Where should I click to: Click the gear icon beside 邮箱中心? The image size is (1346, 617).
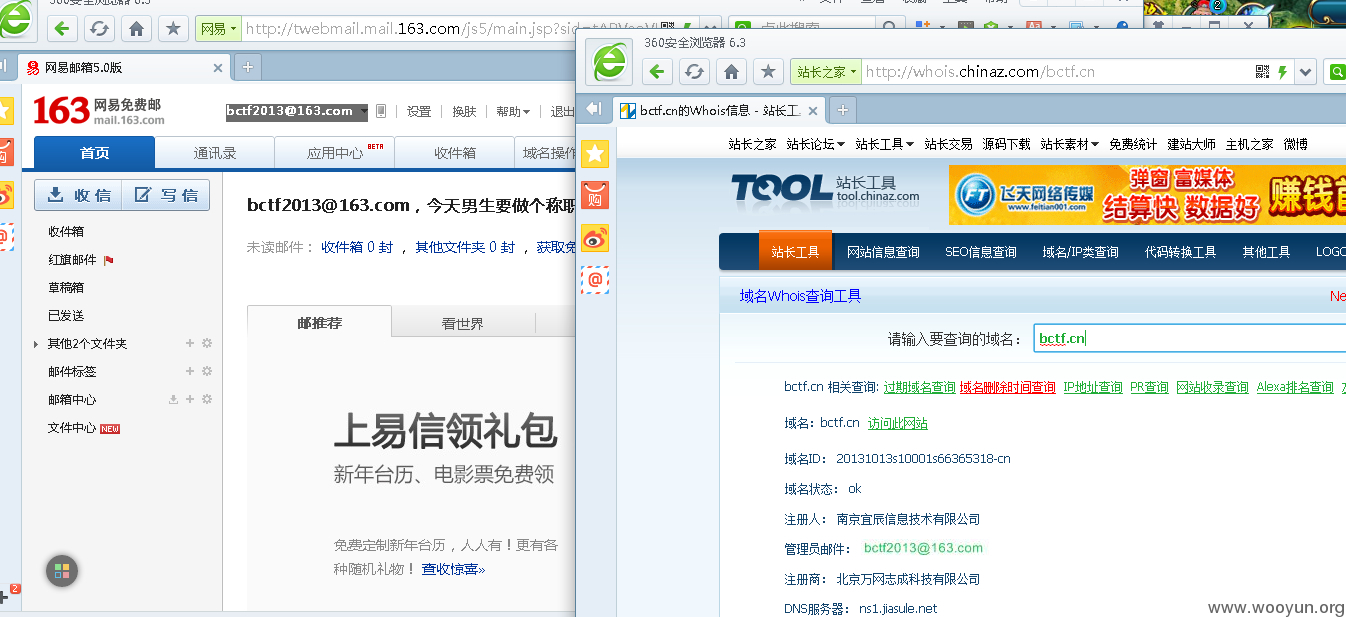pyautogui.click(x=207, y=399)
